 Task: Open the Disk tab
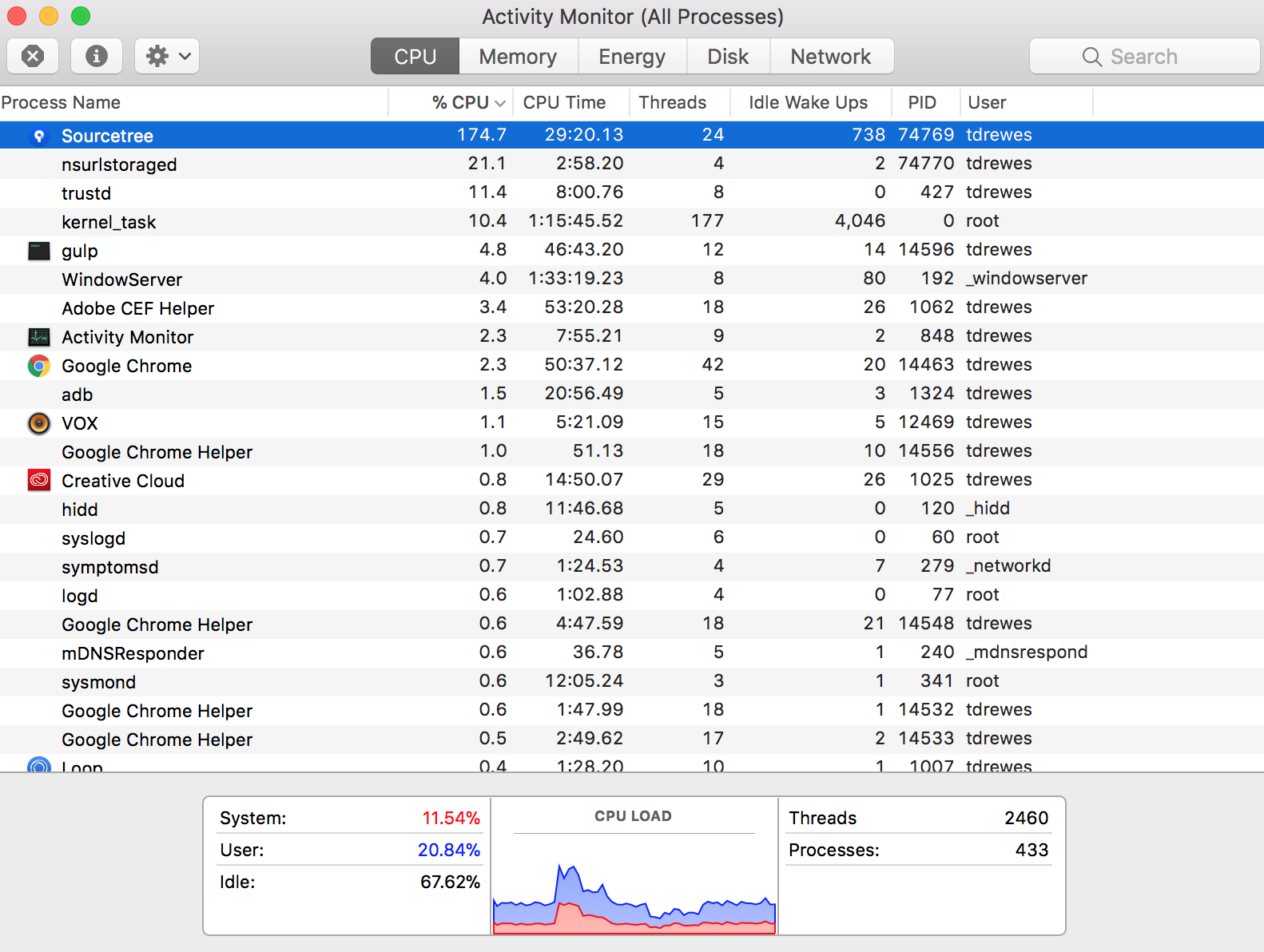tap(729, 56)
